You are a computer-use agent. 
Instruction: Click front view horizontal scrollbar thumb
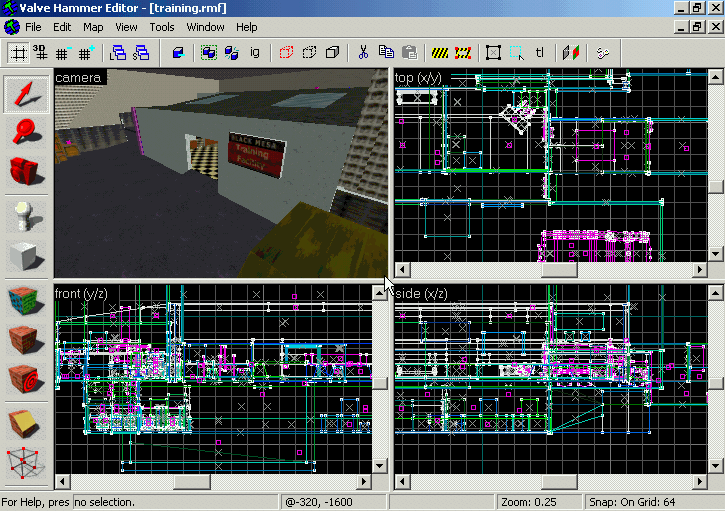pyautogui.click(x=192, y=482)
